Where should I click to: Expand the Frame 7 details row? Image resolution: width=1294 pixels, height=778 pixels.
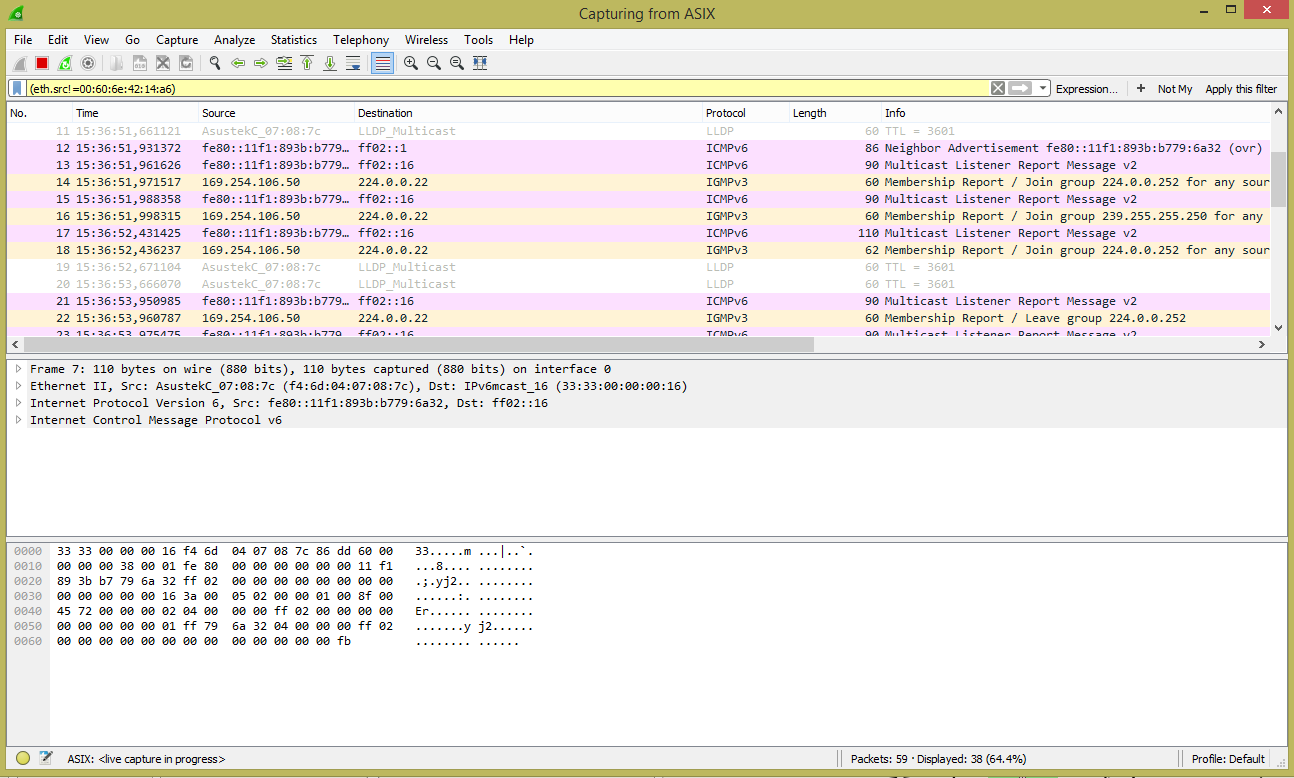click(18, 369)
